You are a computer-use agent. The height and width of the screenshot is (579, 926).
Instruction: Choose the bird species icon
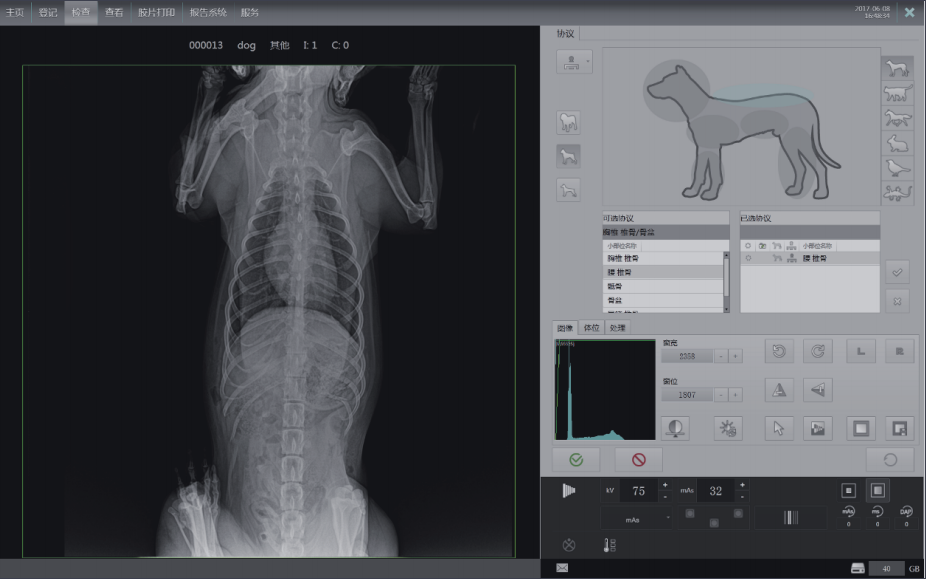click(896, 168)
